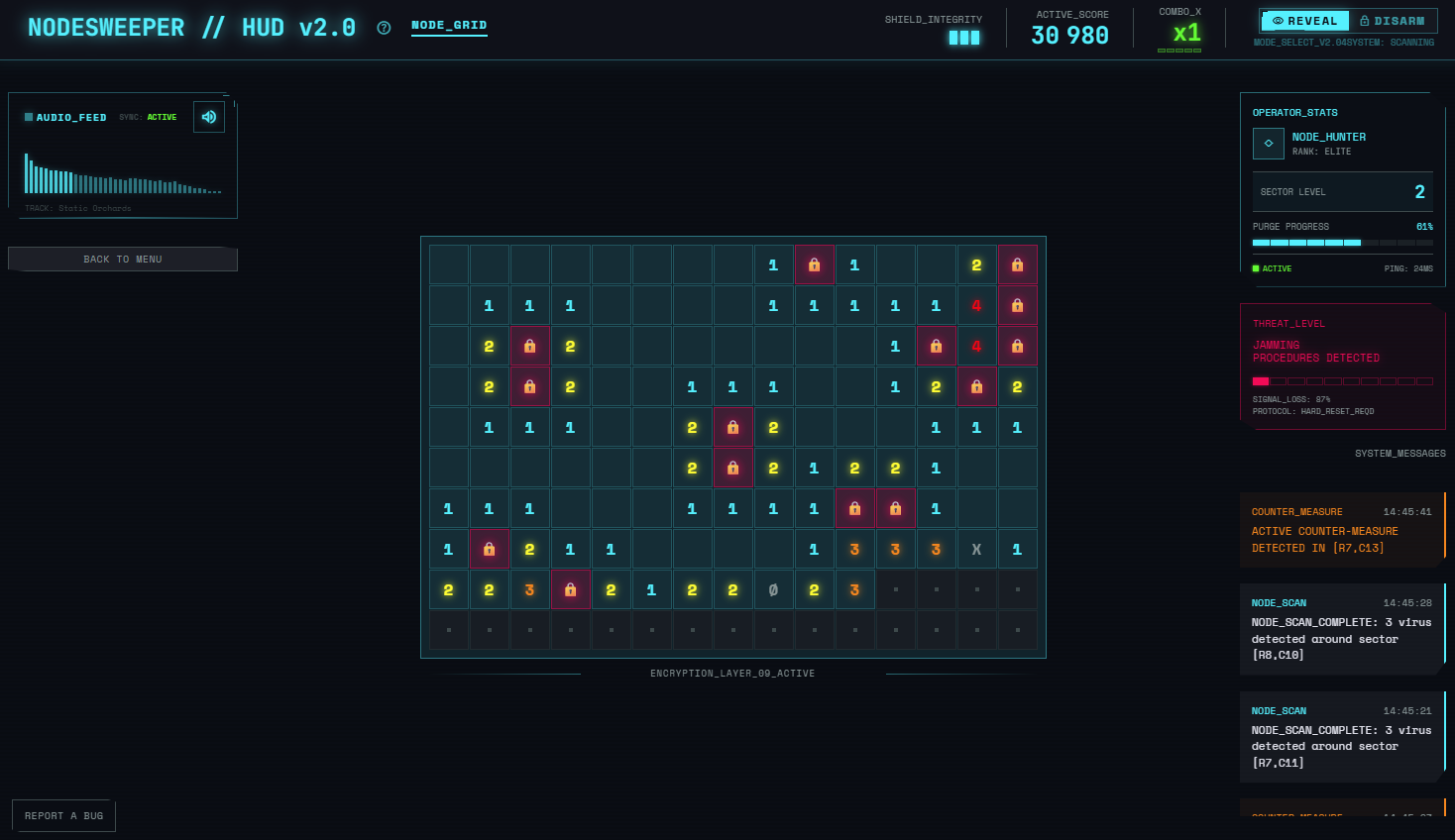Mute the audio feed speaker icon
The width and height of the screenshot is (1455, 840).
[209, 117]
